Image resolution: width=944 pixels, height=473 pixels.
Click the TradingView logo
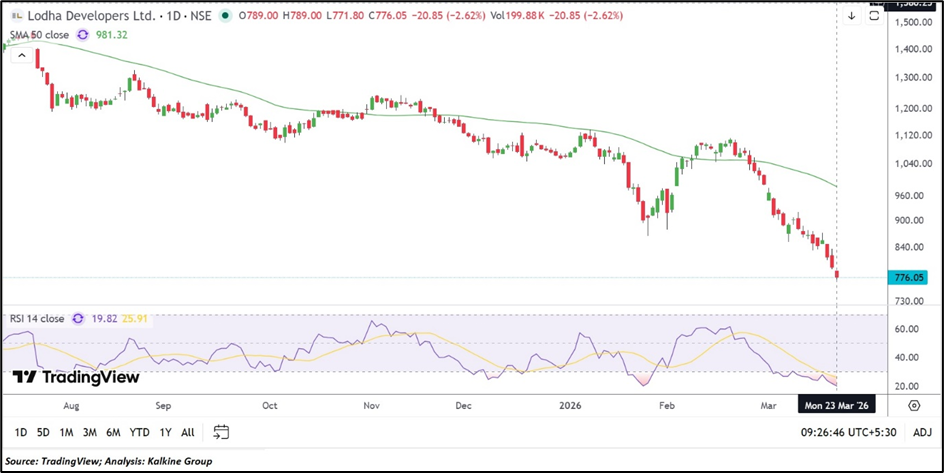(x=76, y=378)
